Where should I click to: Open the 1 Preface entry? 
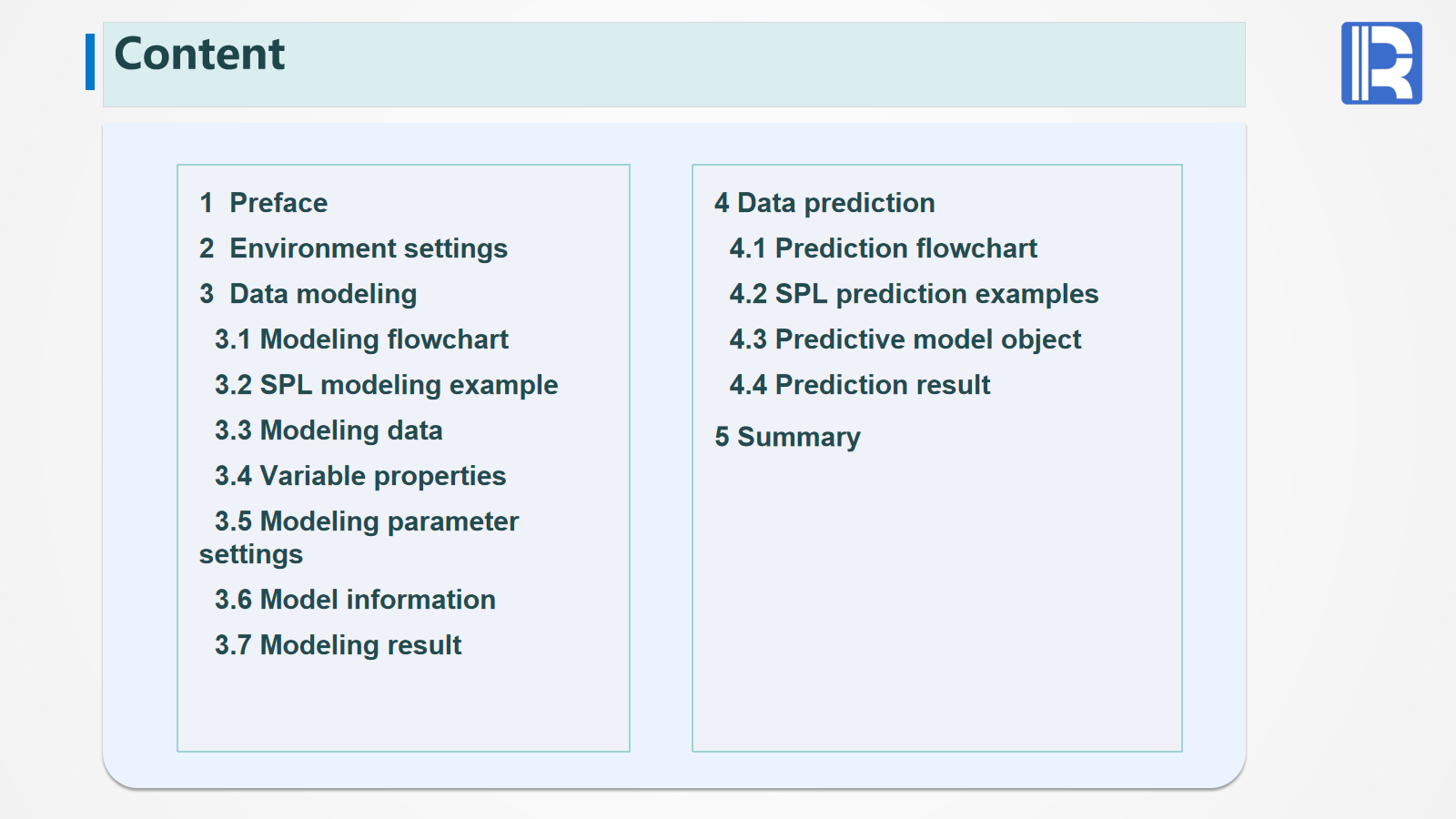[x=264, y=203]
